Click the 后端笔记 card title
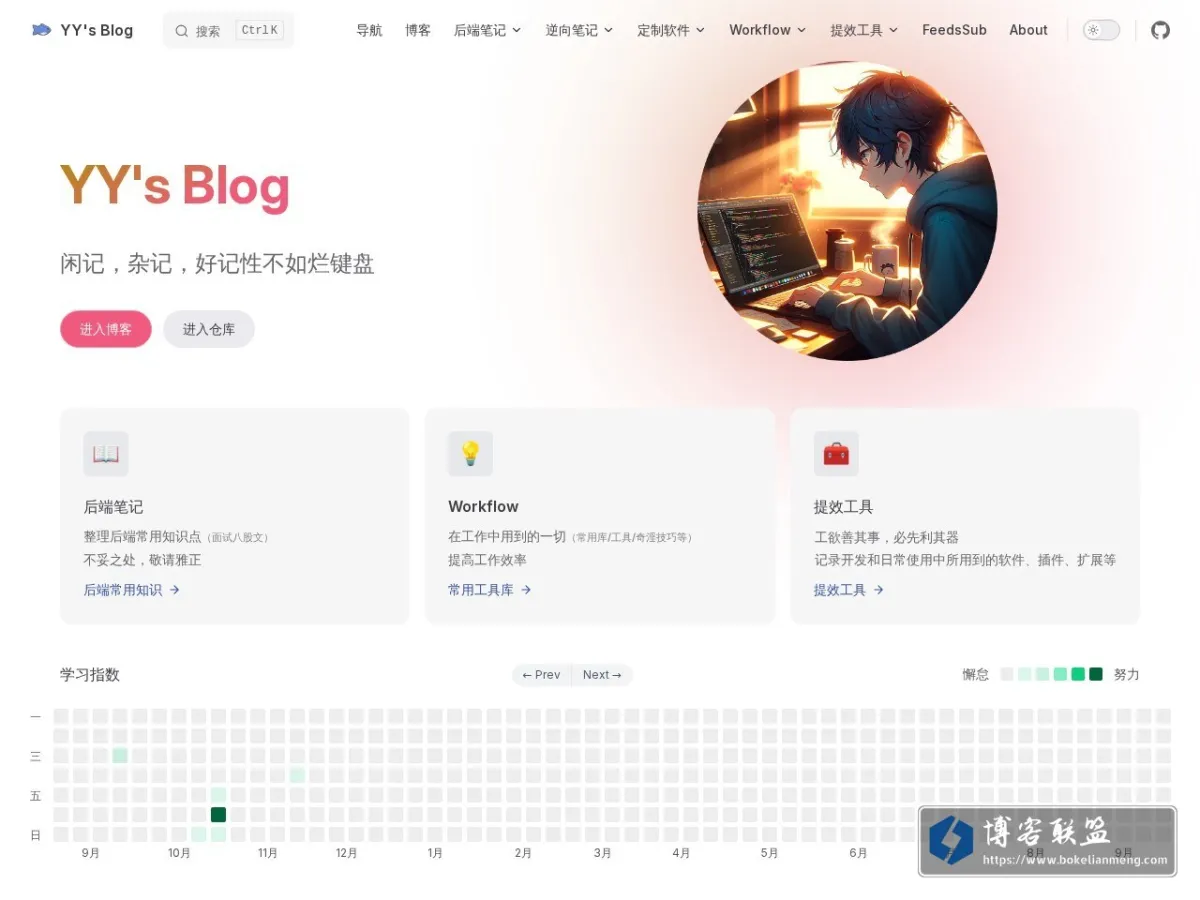Screen dimensions: 1200x900 114,507
